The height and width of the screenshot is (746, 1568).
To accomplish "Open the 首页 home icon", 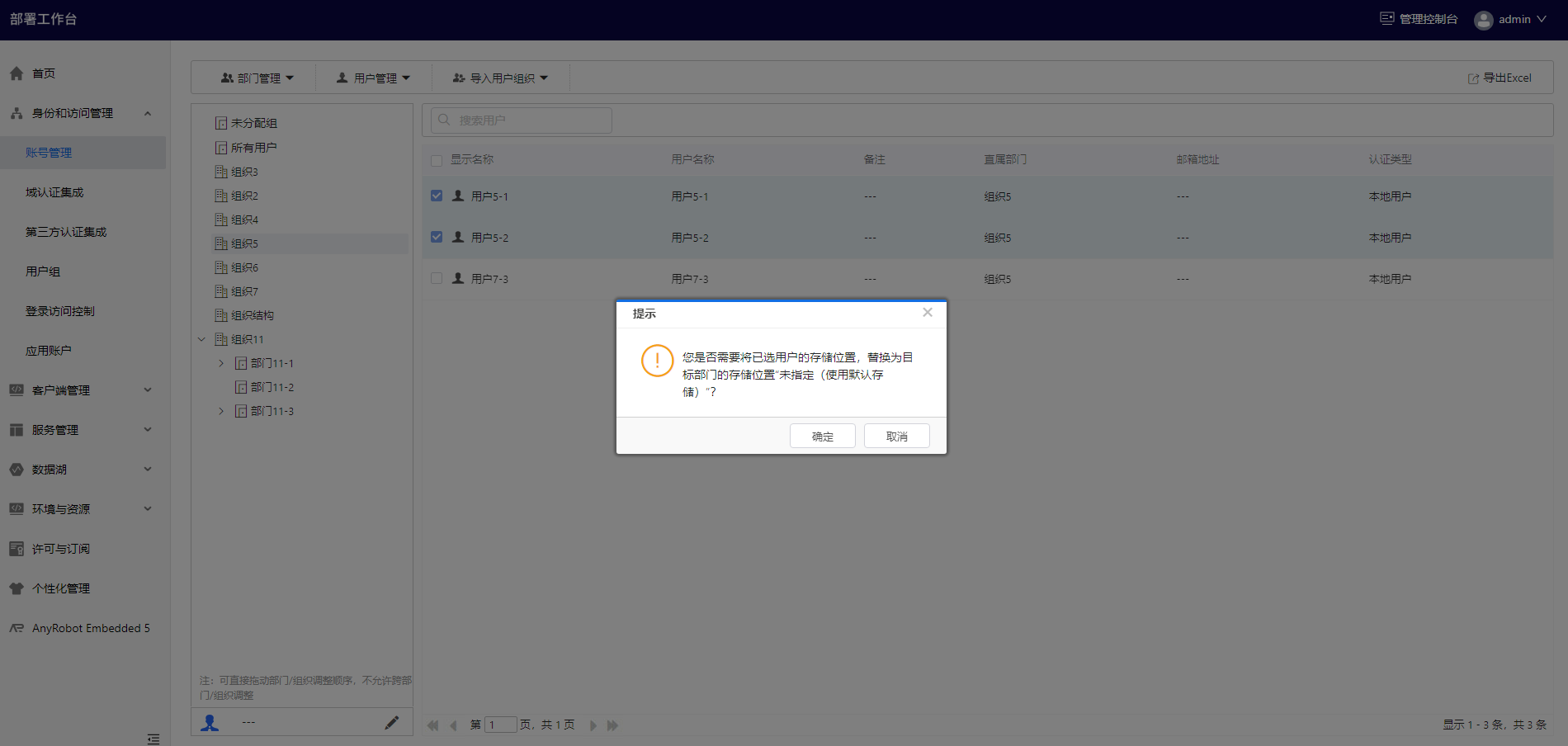I will tap(17, 73).
